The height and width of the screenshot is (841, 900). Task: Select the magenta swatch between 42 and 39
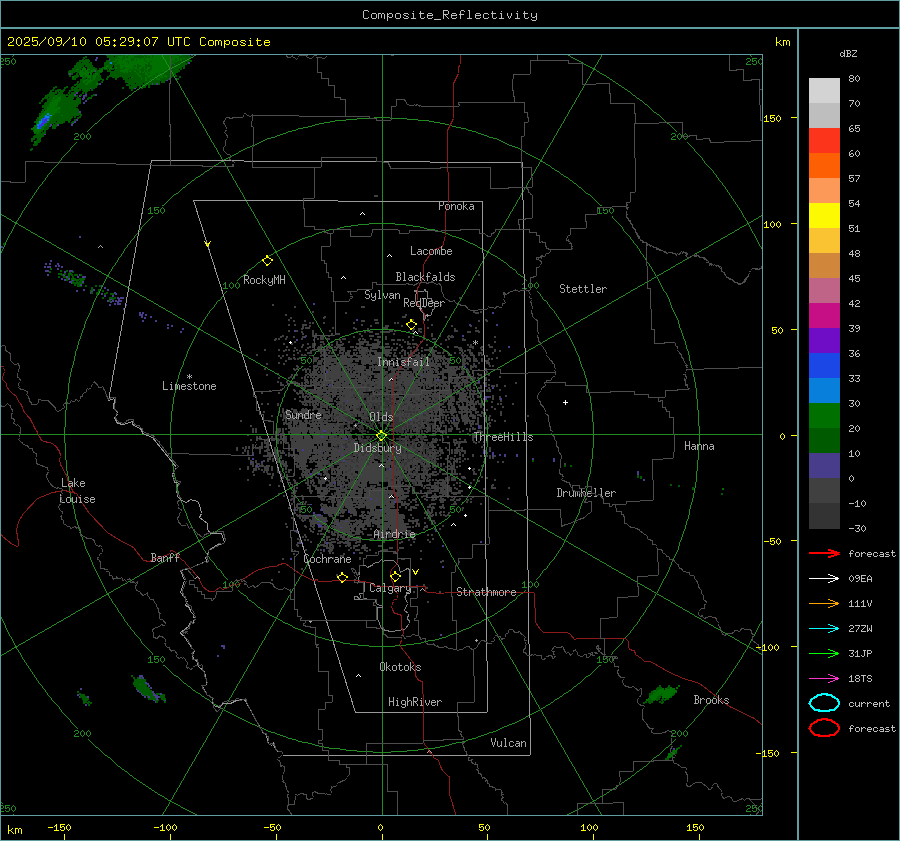coord(824,315)
